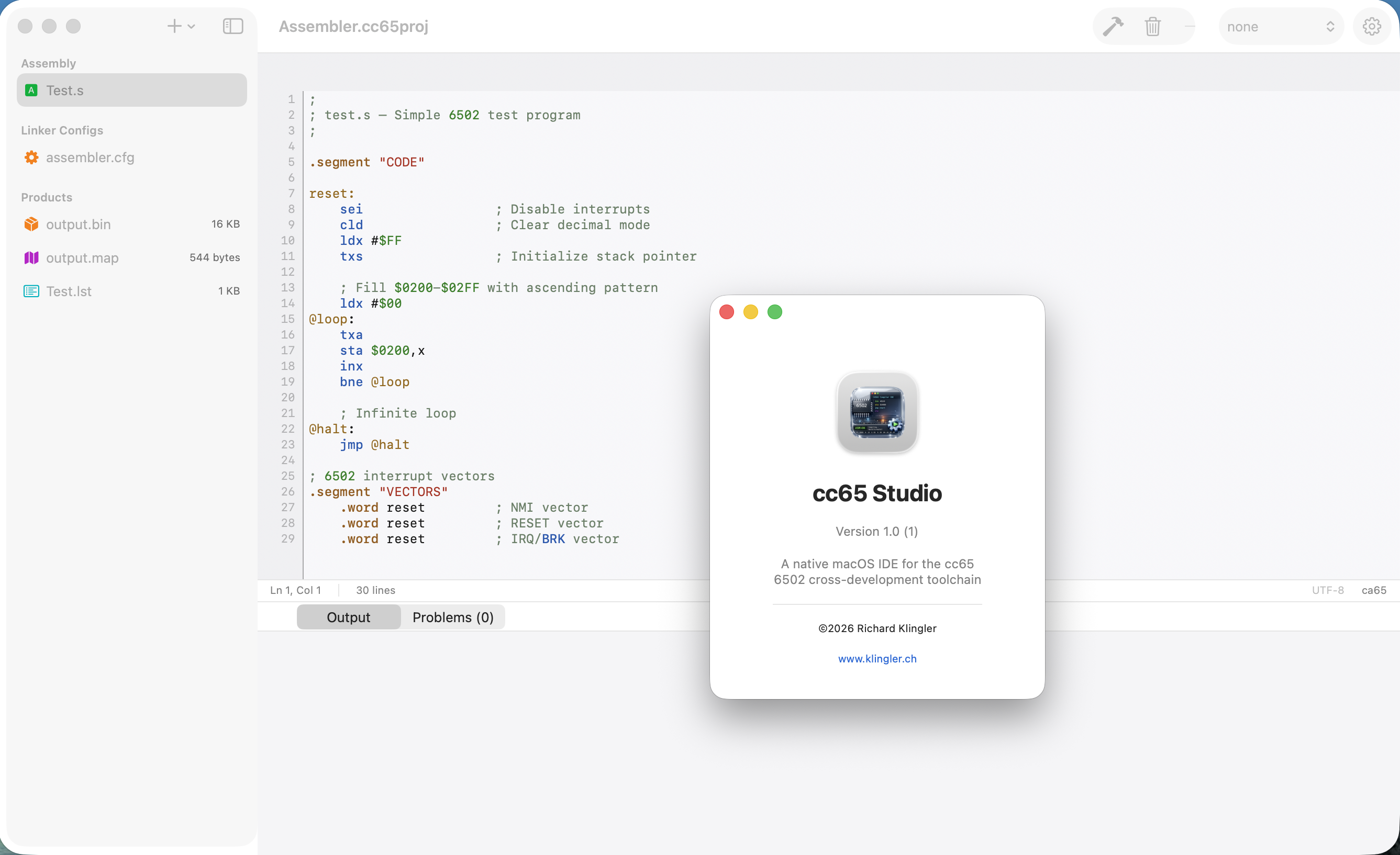Viewport: 1400px width, 855px height.
Task: Click the hammer build icon
Action: (x=1113, y=27)
